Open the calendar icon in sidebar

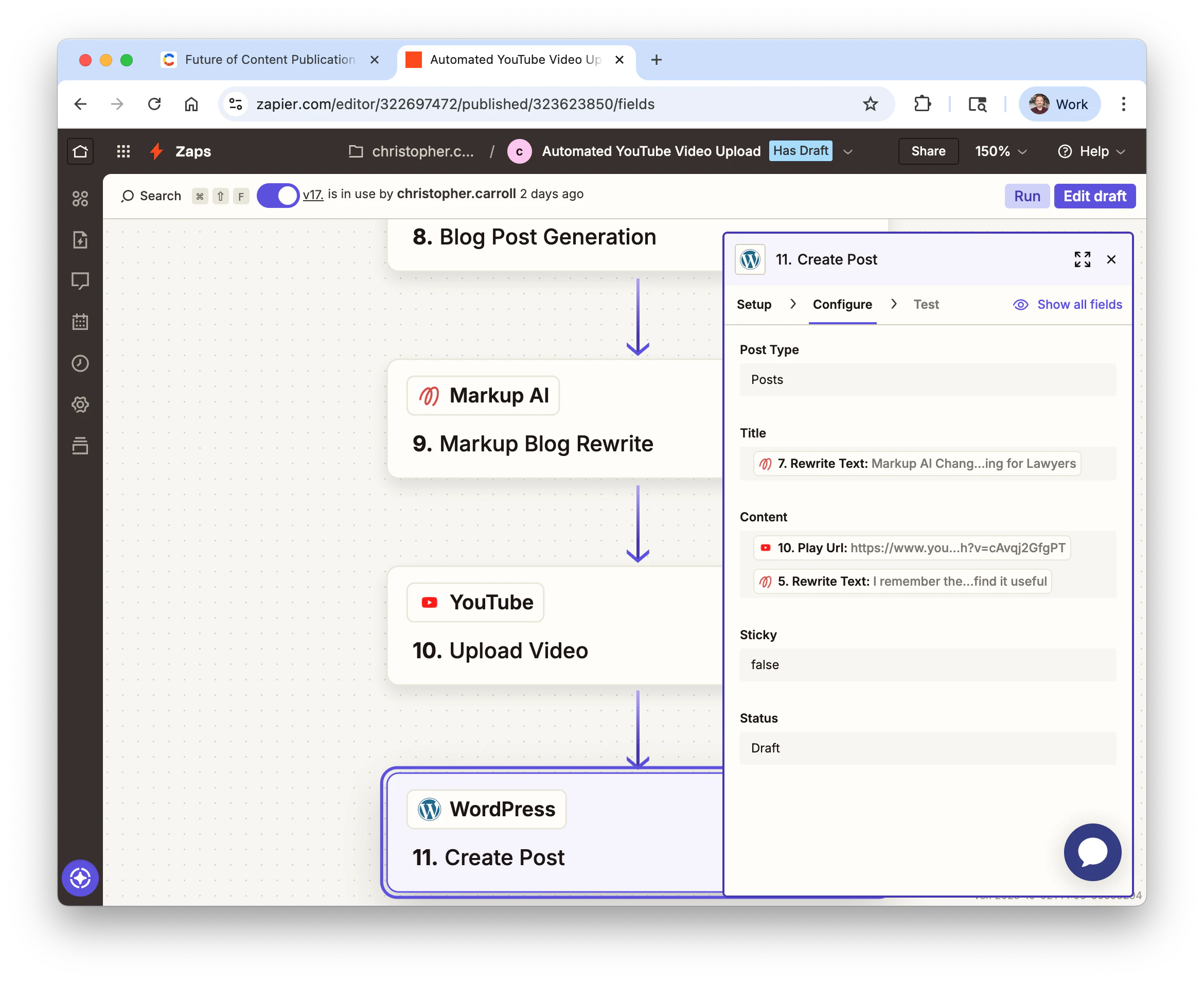(x=80, y=322)
